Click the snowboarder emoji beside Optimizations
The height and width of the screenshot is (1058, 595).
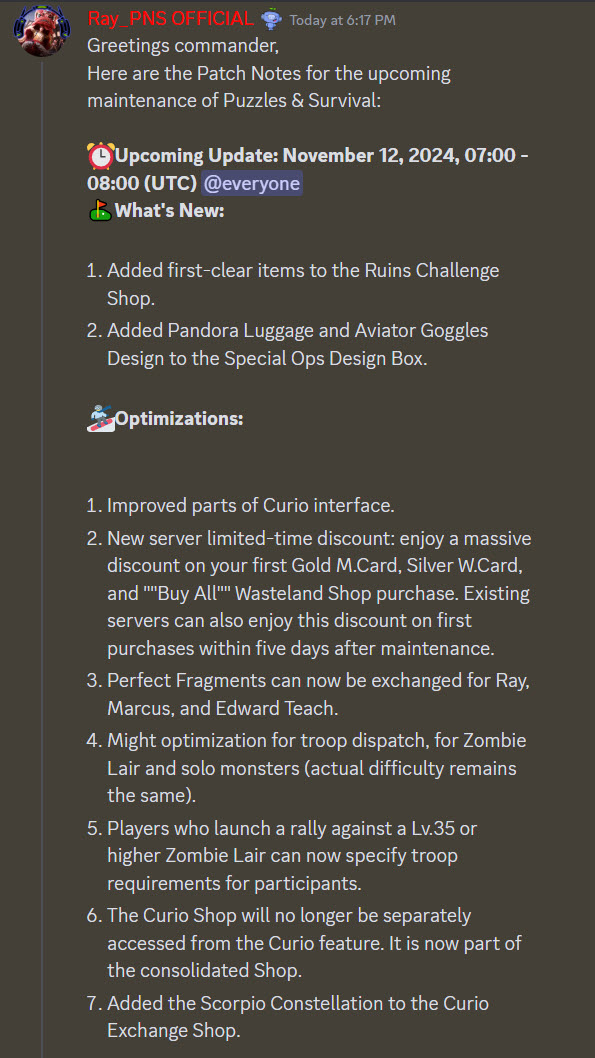coord(101,418)
